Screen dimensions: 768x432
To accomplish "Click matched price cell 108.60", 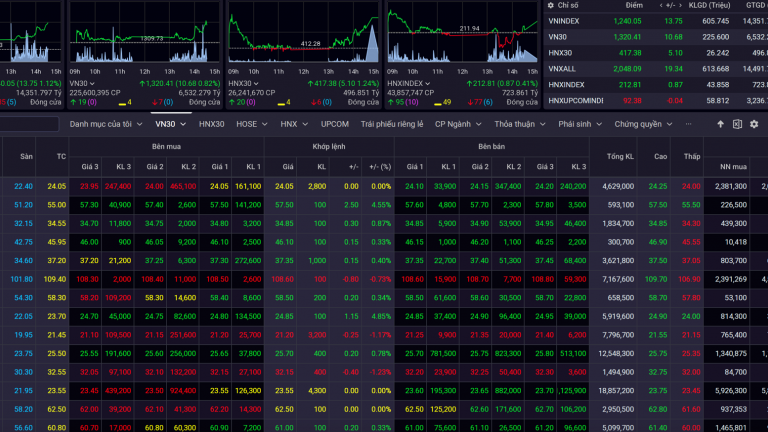I will (283, 279).
